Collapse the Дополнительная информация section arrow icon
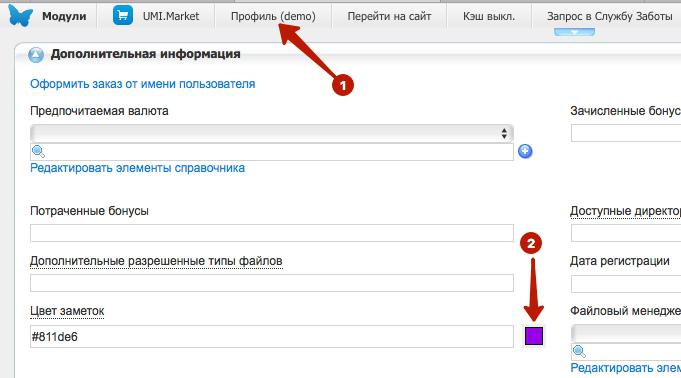The height and width of the screenshot is (378, 681). (36, 55)
